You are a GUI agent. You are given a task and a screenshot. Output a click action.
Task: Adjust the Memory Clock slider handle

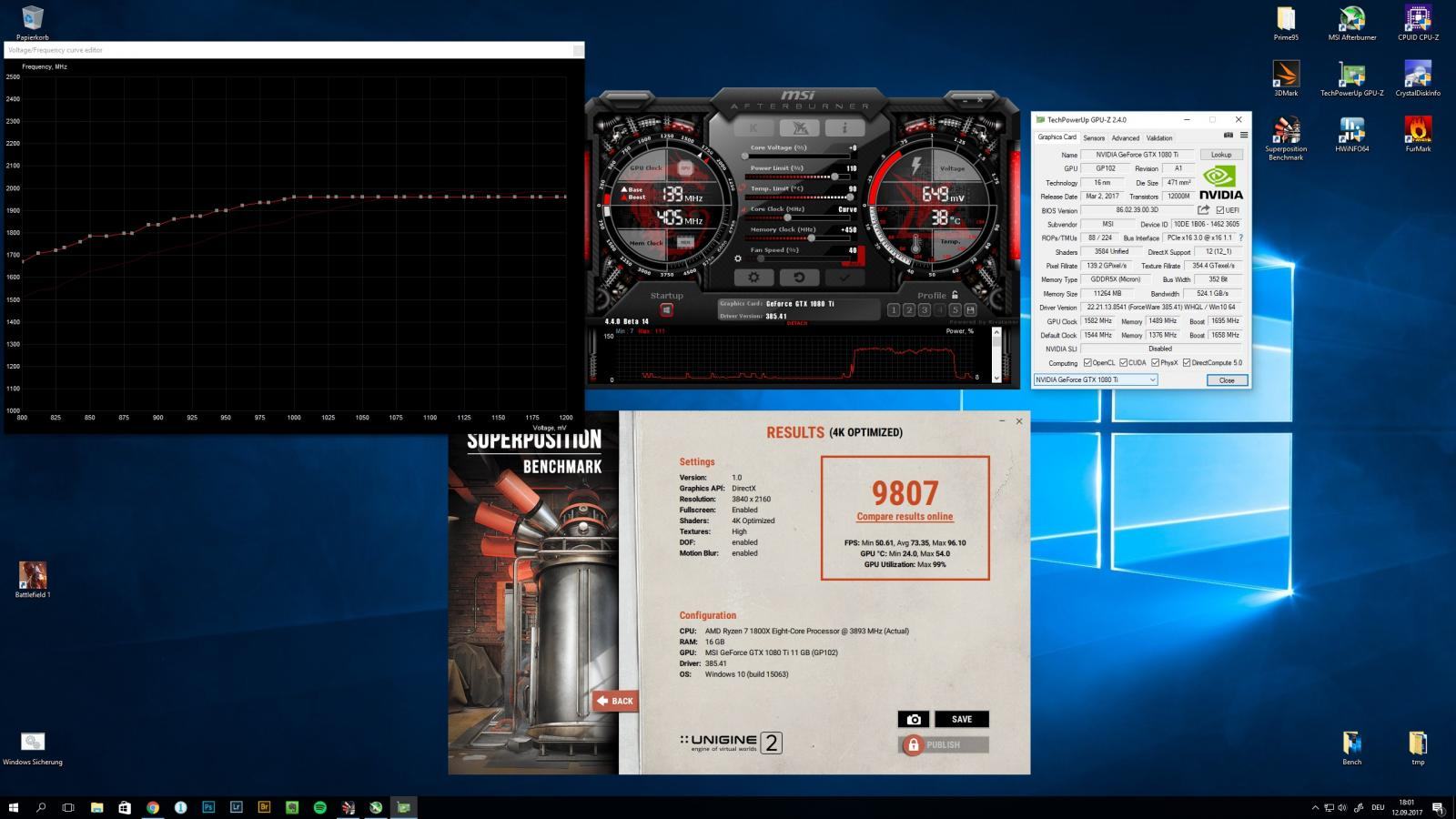click(811, 238)
